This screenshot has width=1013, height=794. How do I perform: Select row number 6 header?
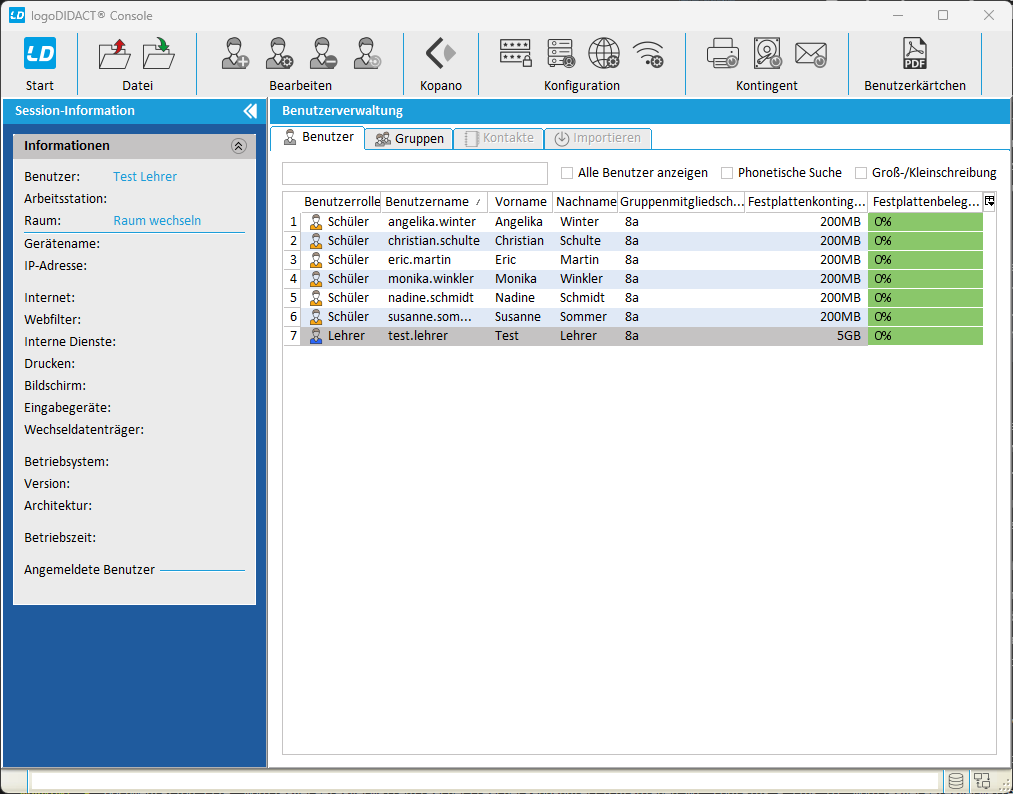pos(293,317)
